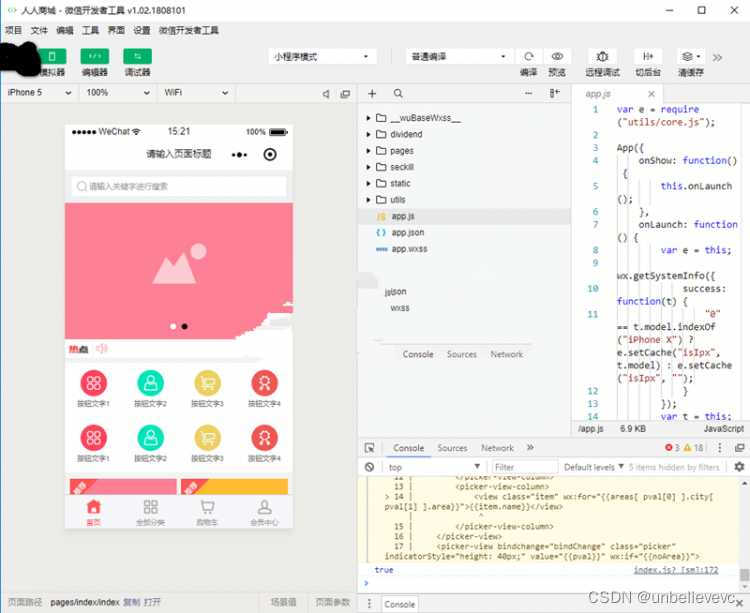This screenshot has width=750, height=613.
Task: Detach simulator into separate window
Action: point(345,94)
